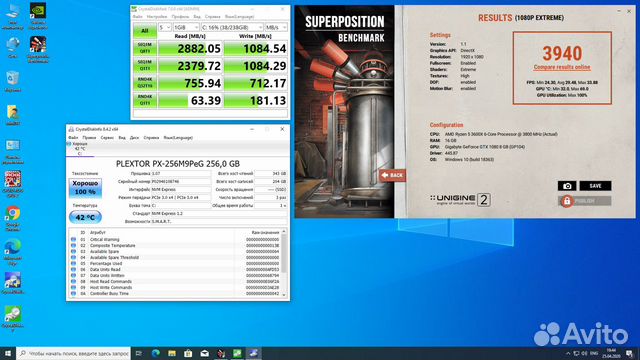This screenshot has width=640, height=360.
Task: Open the drive C: 16% selection dropdown
Action: click(x=232, y=27)
